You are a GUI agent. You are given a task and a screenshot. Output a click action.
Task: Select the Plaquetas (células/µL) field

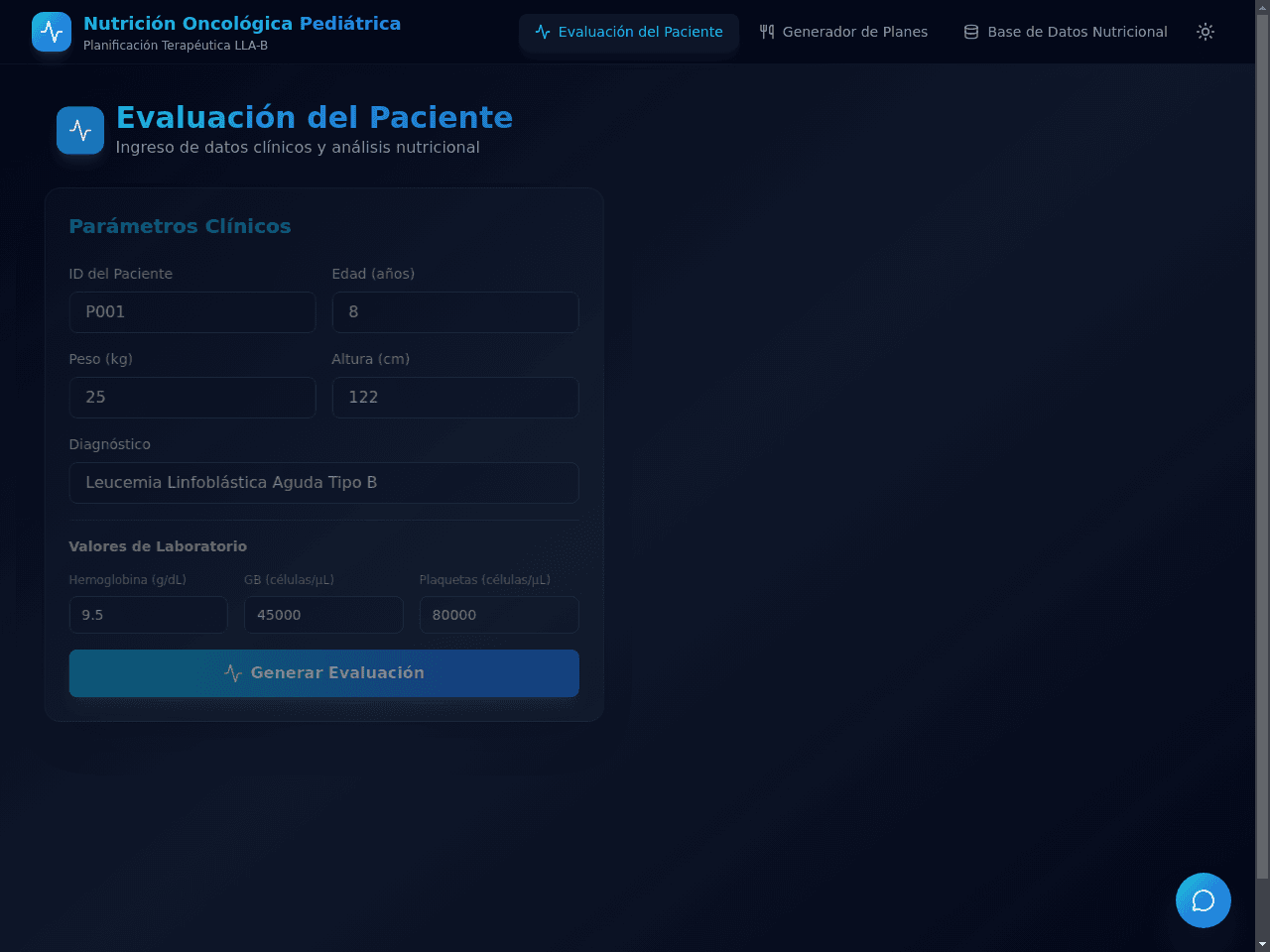click(x=499, y=615)
